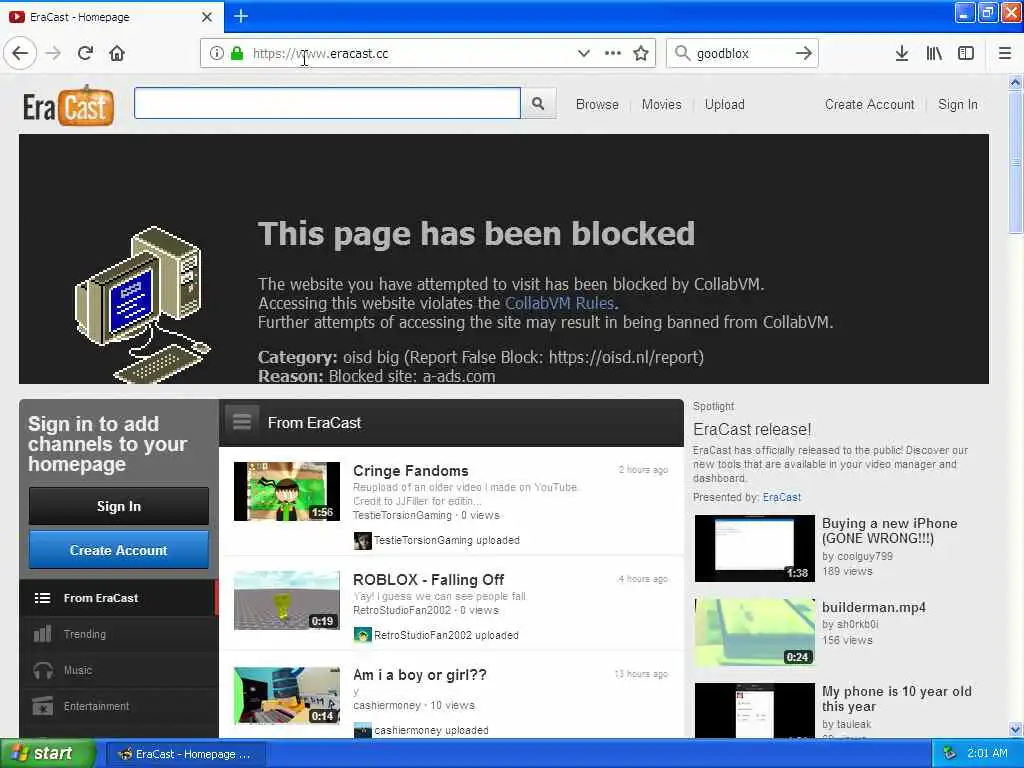Click EraCast - Homepage taskbar button

(x=185, y=754)
